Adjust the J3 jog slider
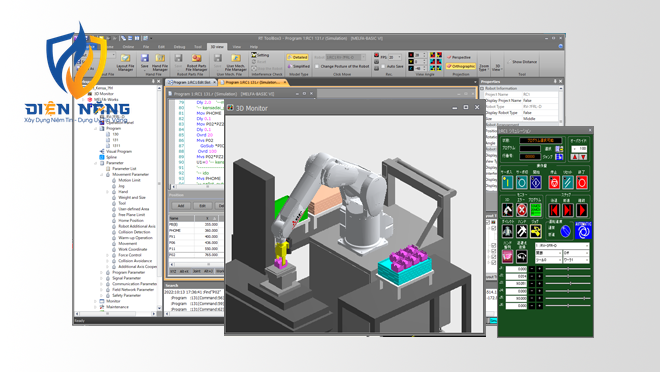The width and height of the screenshot is (660, 372). coord(568,284)
